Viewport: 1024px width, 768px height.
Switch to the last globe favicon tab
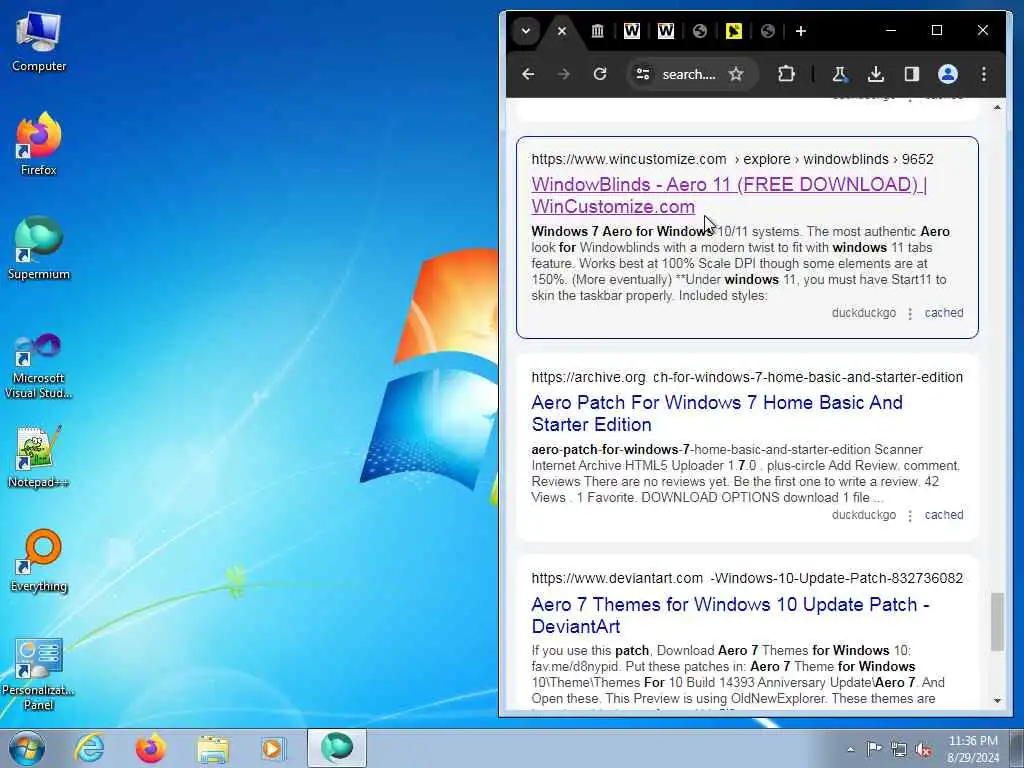coord(767,31)
